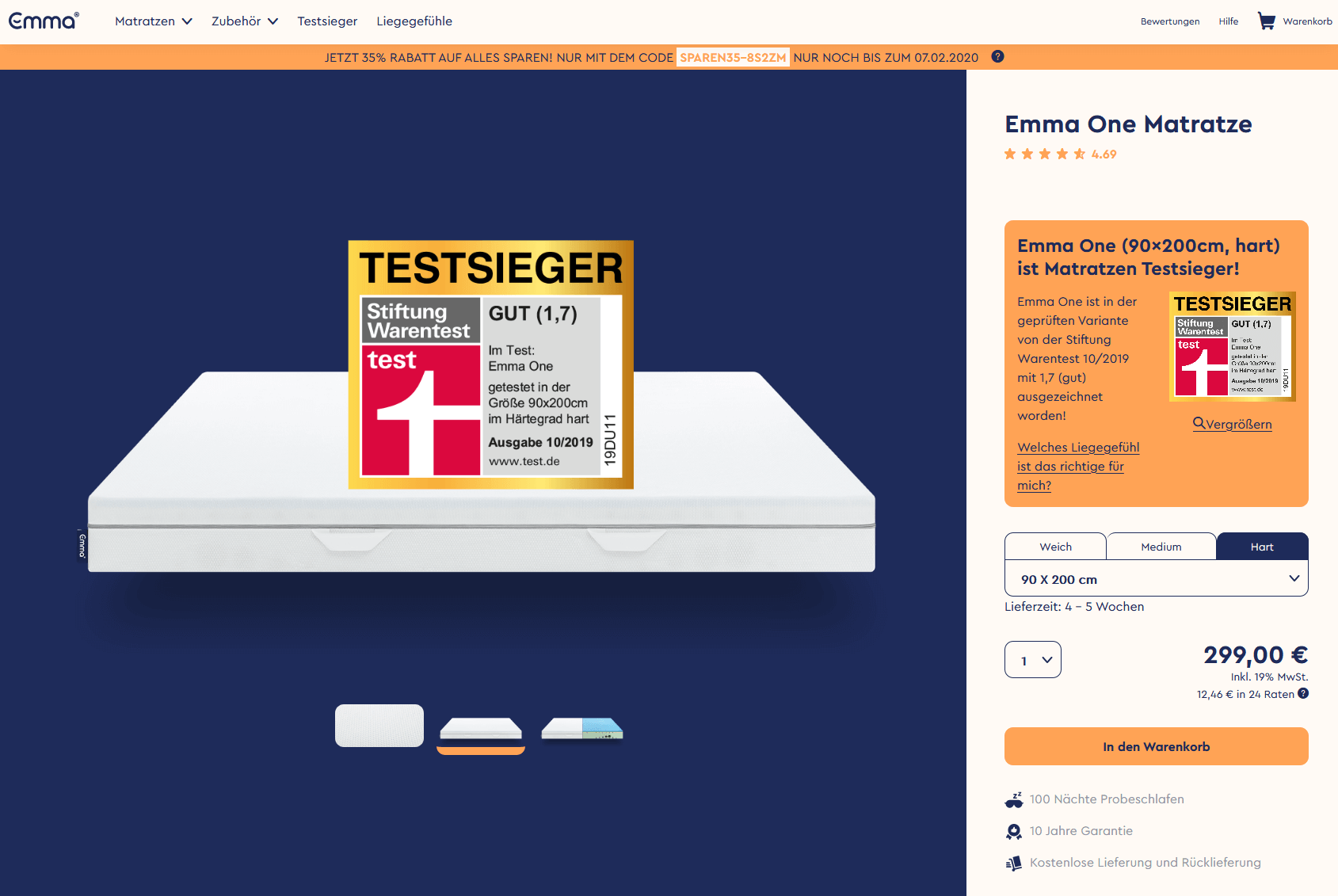The width and height of the screenshot is (1338, 896).
Task: Click the installment info question mark icon
Action: click(x=1303, y=693)
